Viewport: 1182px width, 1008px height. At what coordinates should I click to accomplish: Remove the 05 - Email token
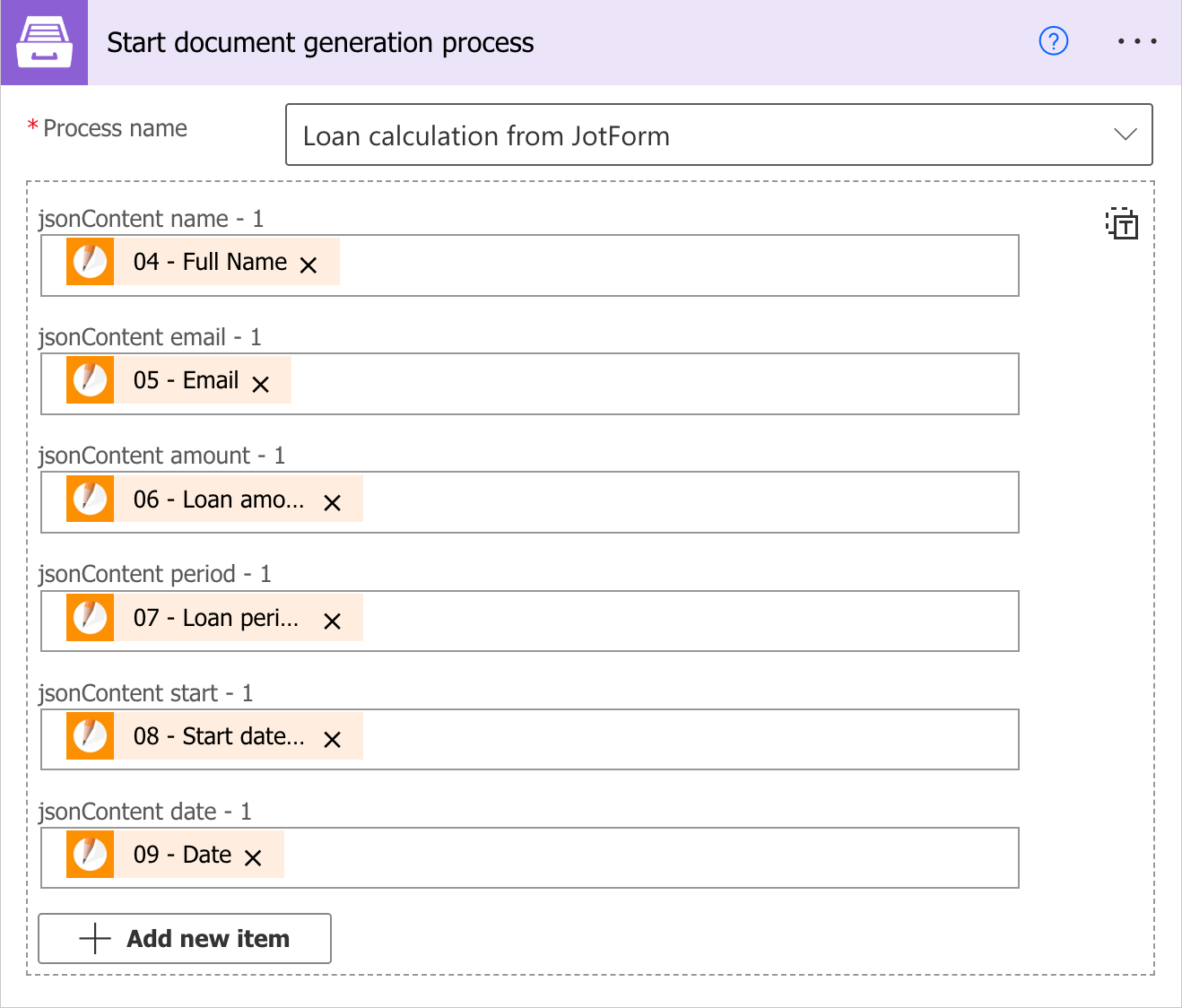pos(261,384)
